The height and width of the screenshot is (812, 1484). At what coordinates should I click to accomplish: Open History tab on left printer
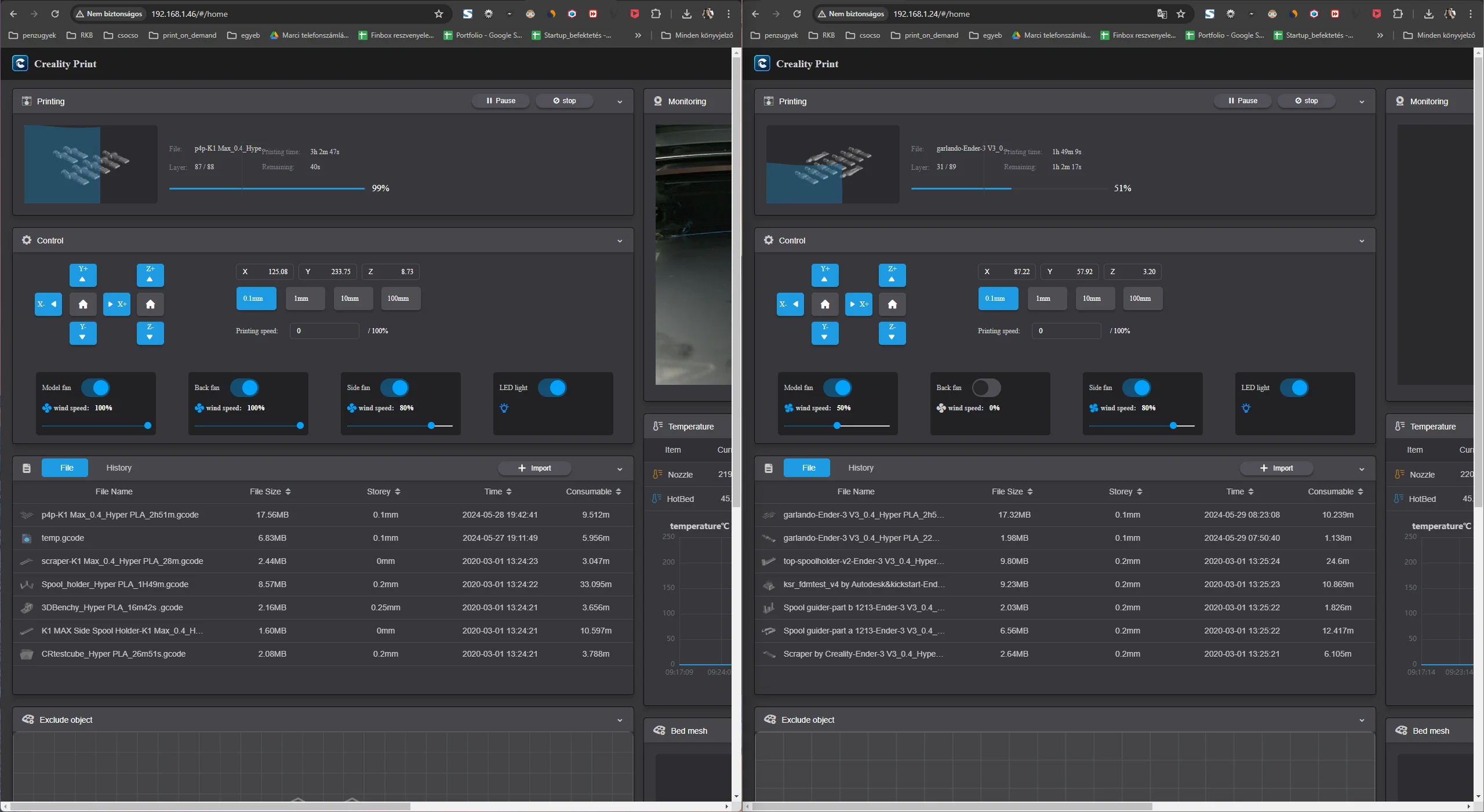[119, 468]
